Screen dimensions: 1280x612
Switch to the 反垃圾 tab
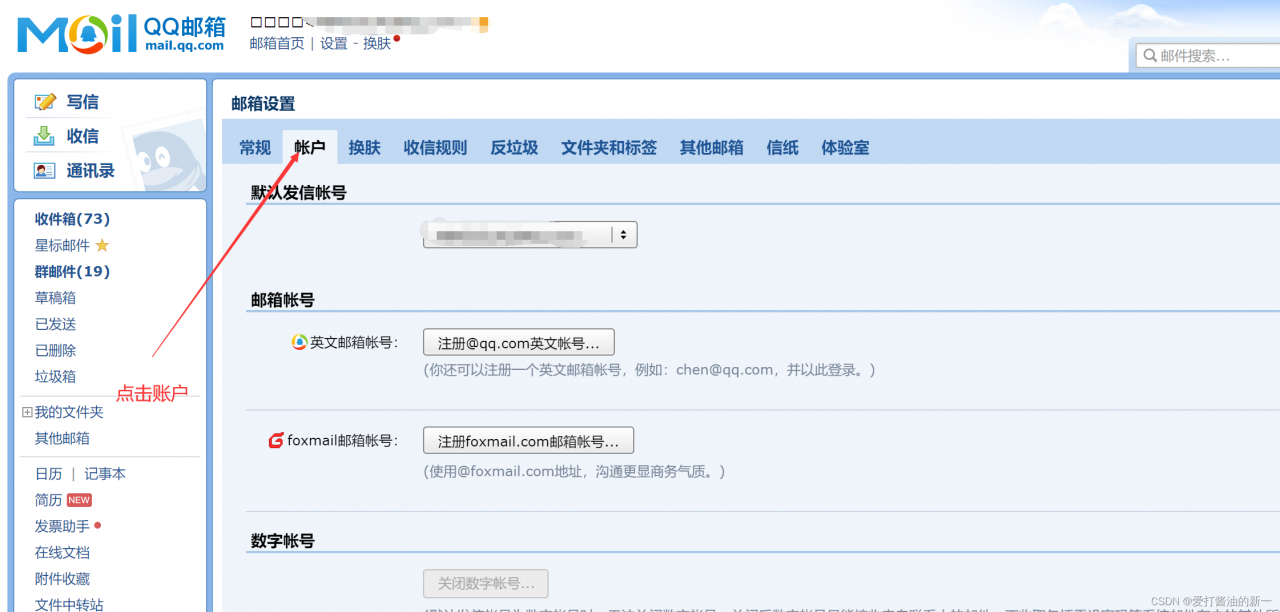[514, 147]
